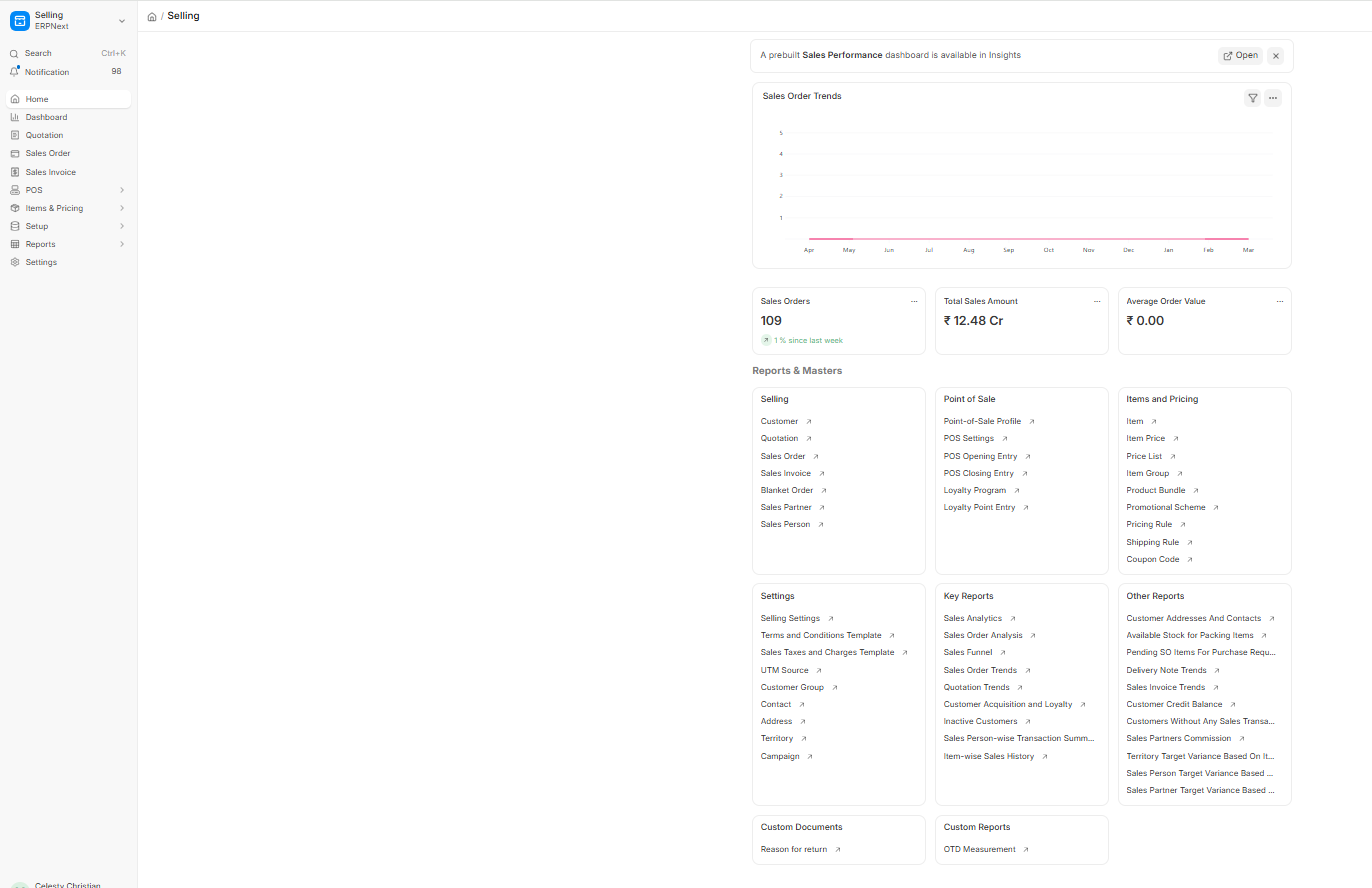Click the Search field in the sidebar
The image size is (1372, 888).
coord(68,54)
